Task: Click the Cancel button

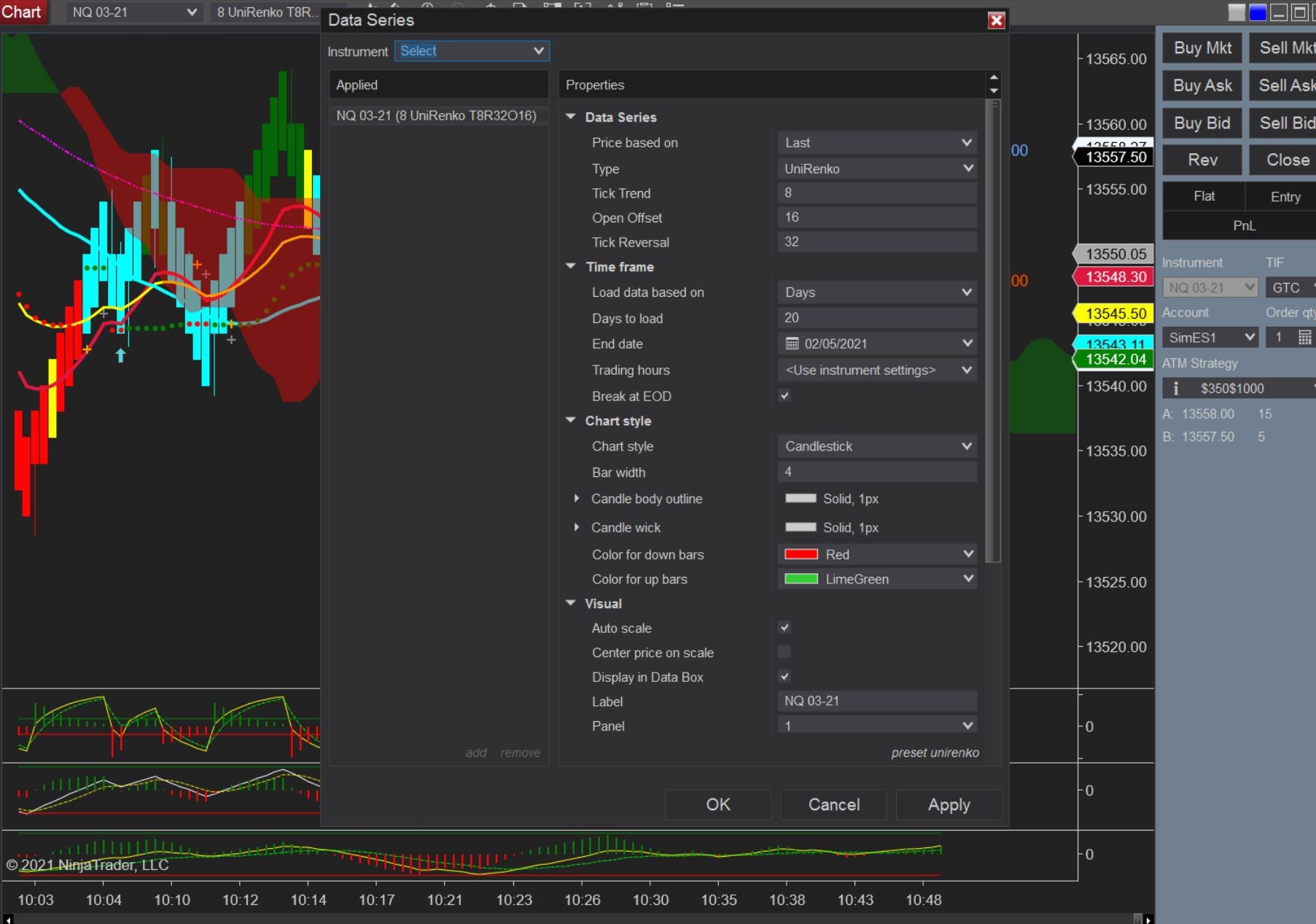Action: coord(834,804)
